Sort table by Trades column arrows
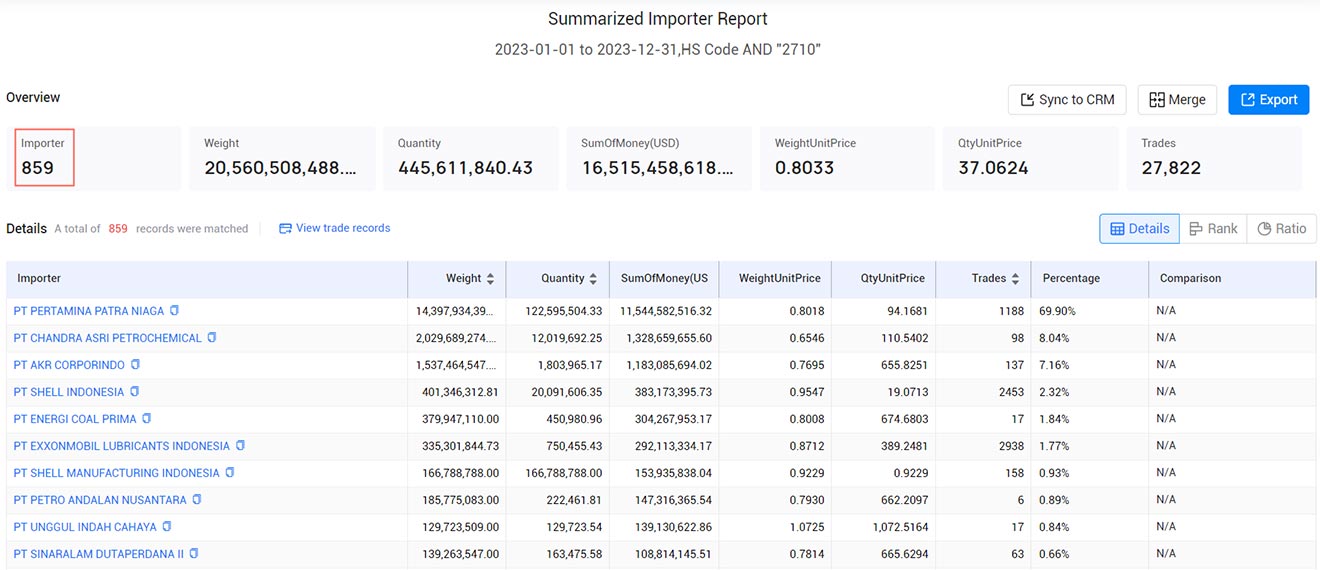This screenshot has width=1320, height=570. (1015, 279)
